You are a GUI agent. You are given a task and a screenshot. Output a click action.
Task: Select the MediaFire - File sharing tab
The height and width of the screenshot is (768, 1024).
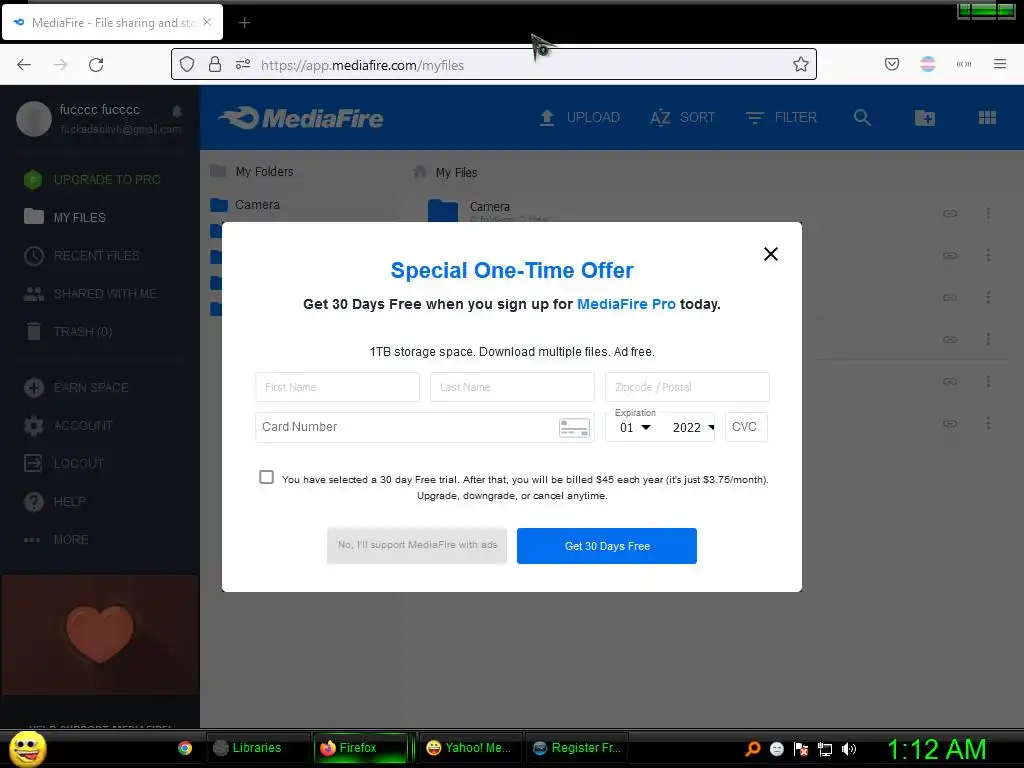(x=112, y=23)
